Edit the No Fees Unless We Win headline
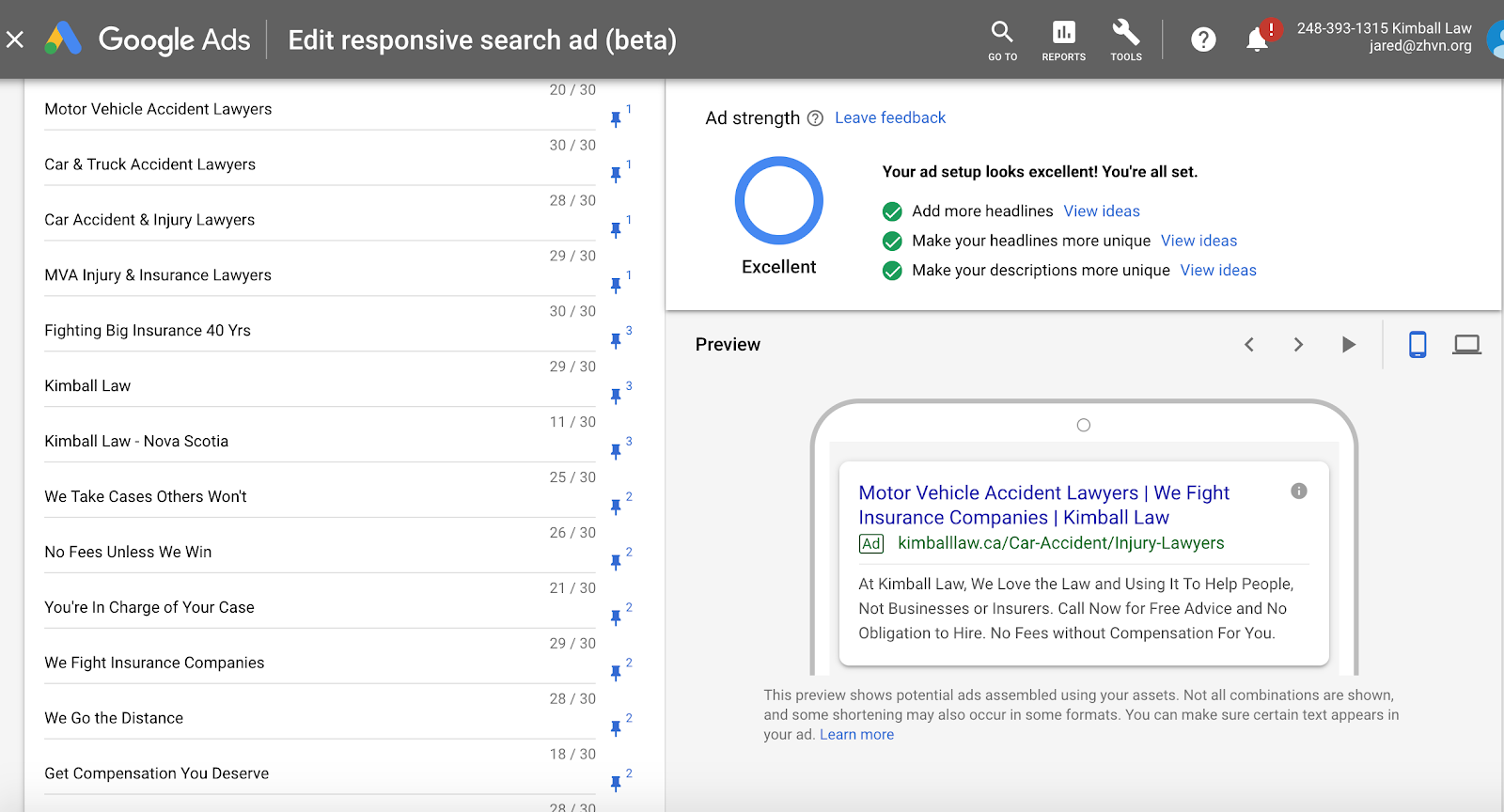The width and height of the screenshot is (1504, 812). [x=320, y=553]
